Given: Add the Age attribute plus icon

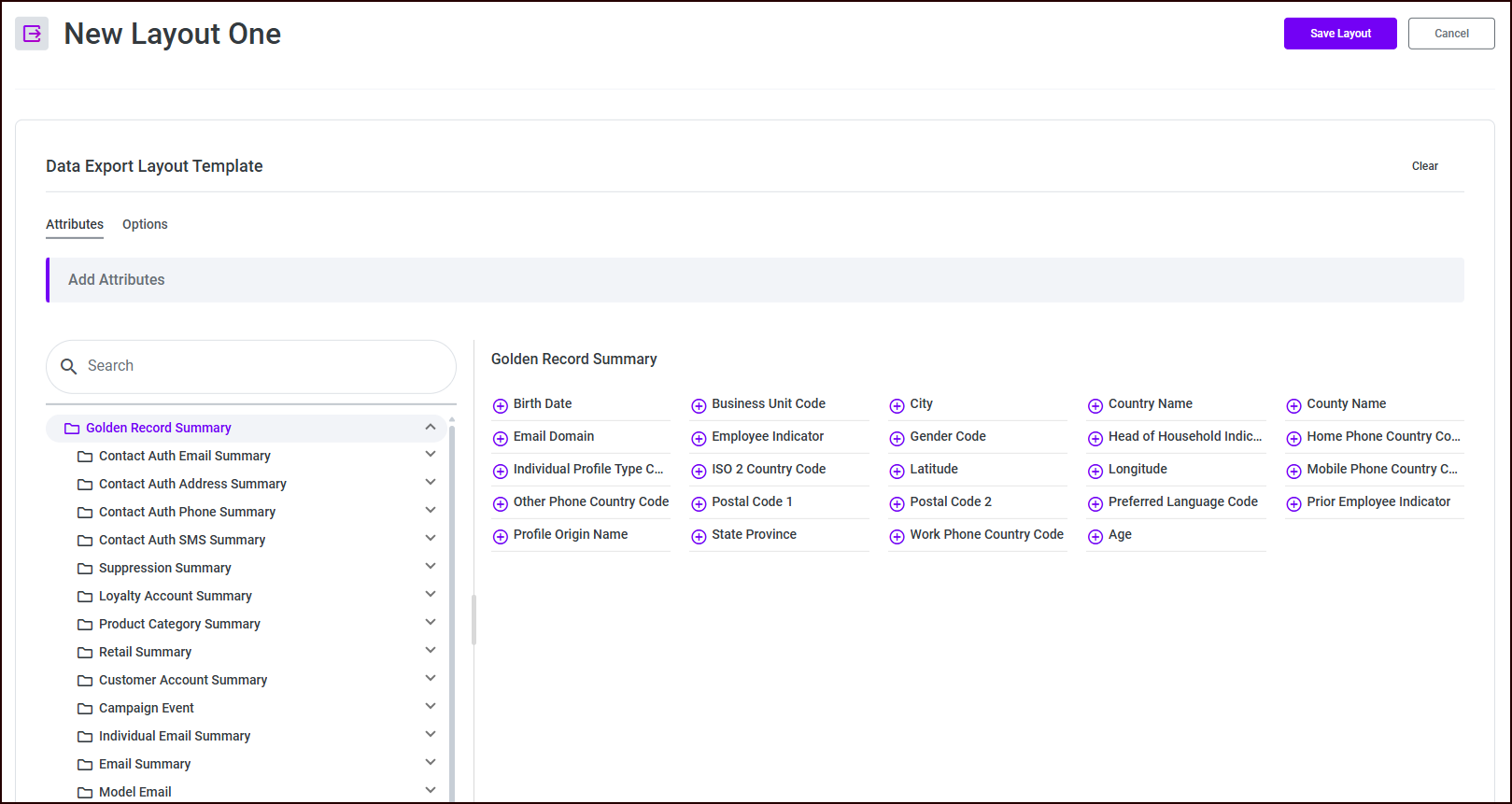Looking at the screenshot, I should pyautogui.click(x=1095, y=536).
